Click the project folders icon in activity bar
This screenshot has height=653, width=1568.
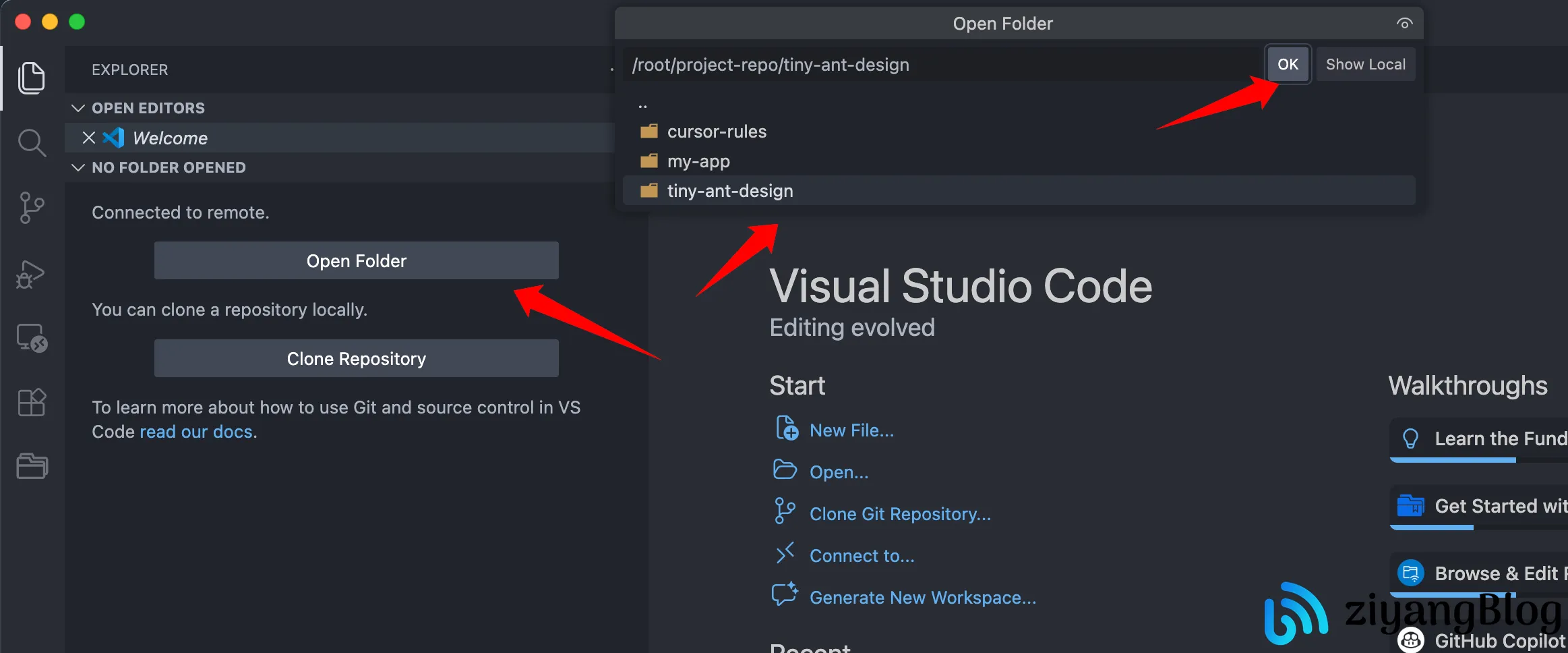[x=31, y=466]
